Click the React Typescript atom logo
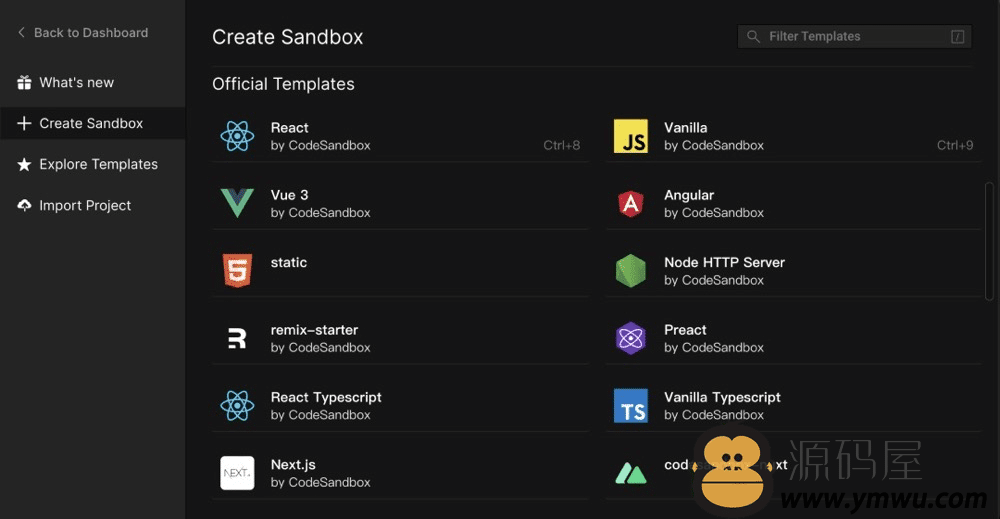The image size is (1000, 519). [237, 406]
